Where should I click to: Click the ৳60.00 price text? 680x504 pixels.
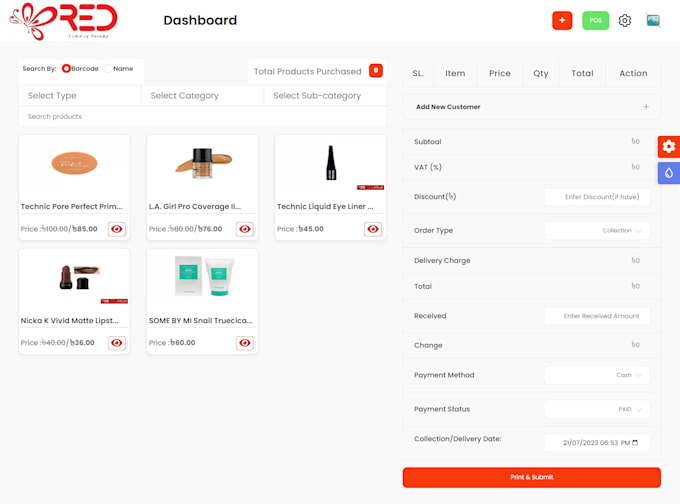[183, 343]
